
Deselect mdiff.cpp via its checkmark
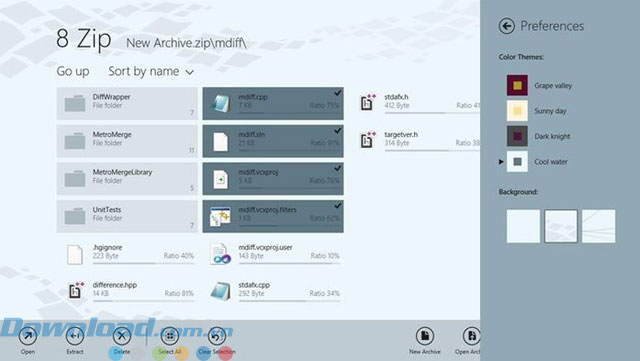coord(338,93)
